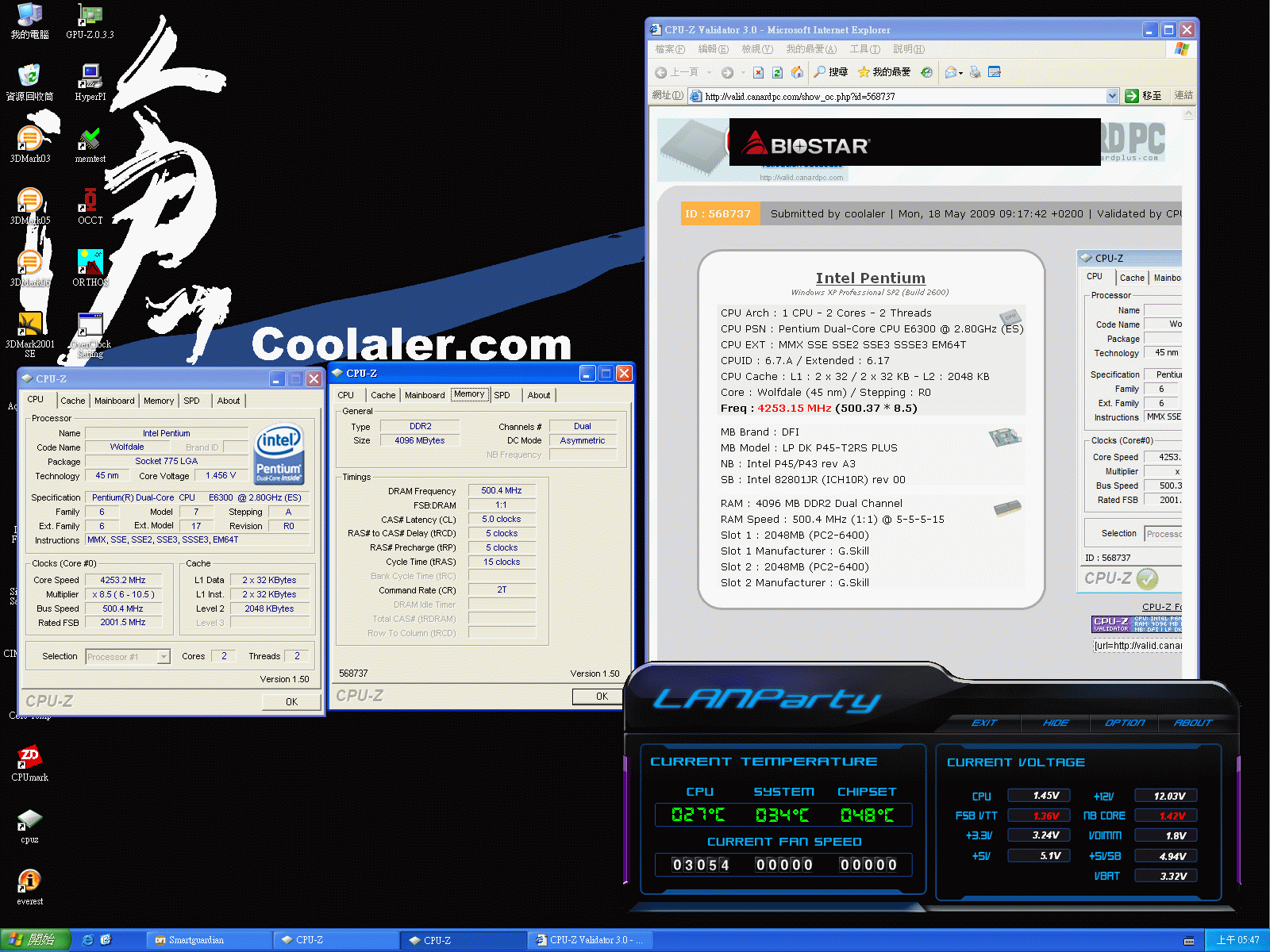1270x952 pixels.
Task: Open the SPD tab in left CPU-Z window
Action: pos(191,401)
